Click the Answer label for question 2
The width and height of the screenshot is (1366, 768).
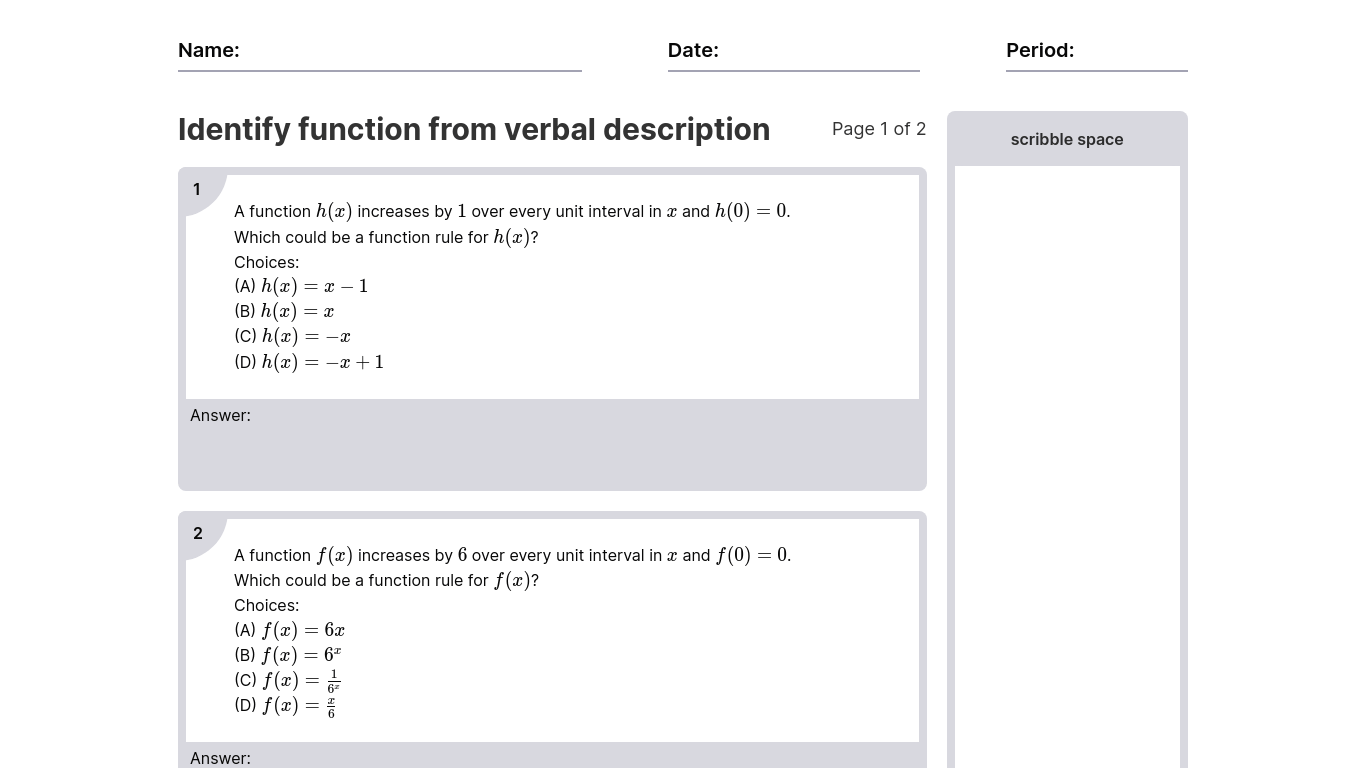(220, 758)
